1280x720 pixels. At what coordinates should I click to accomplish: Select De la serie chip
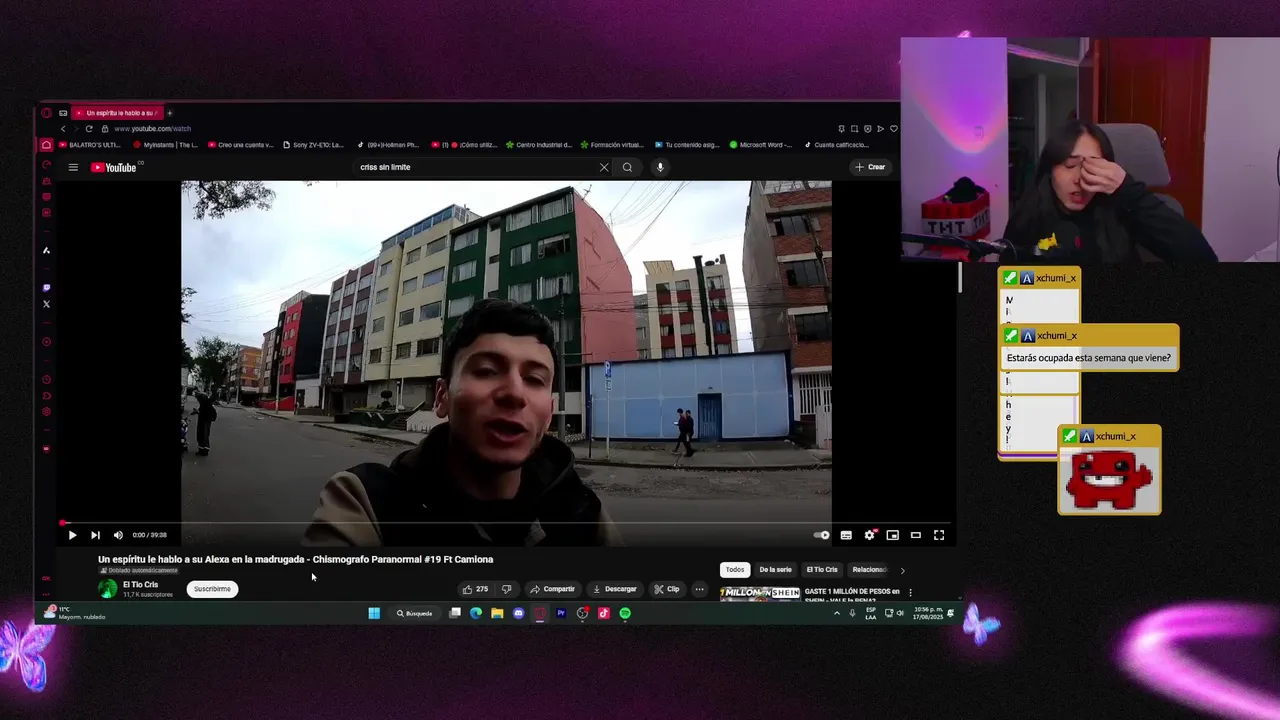click(x=775, y=570)
